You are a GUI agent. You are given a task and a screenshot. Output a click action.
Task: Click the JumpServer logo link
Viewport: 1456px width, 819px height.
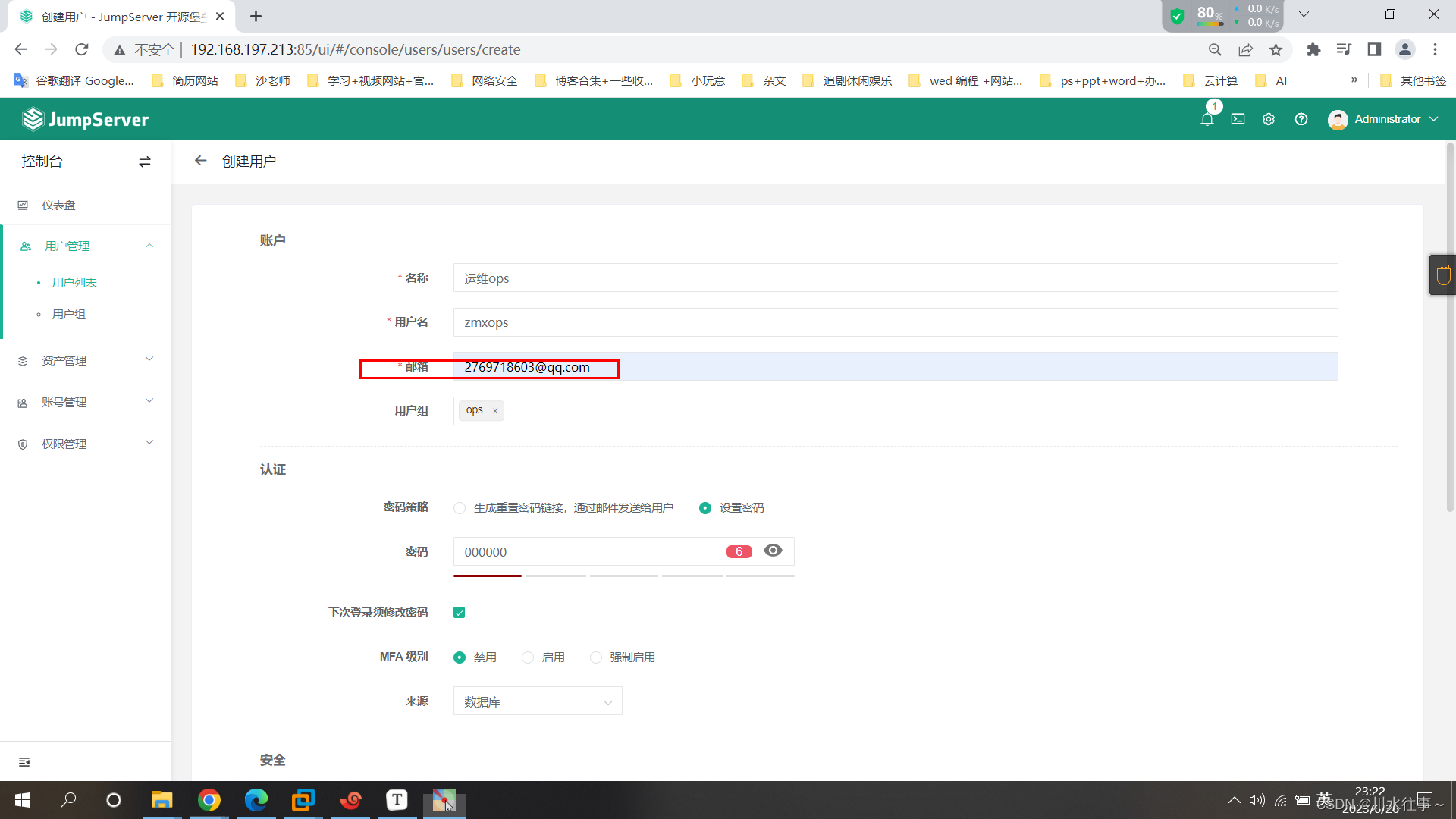coord(85,119)
